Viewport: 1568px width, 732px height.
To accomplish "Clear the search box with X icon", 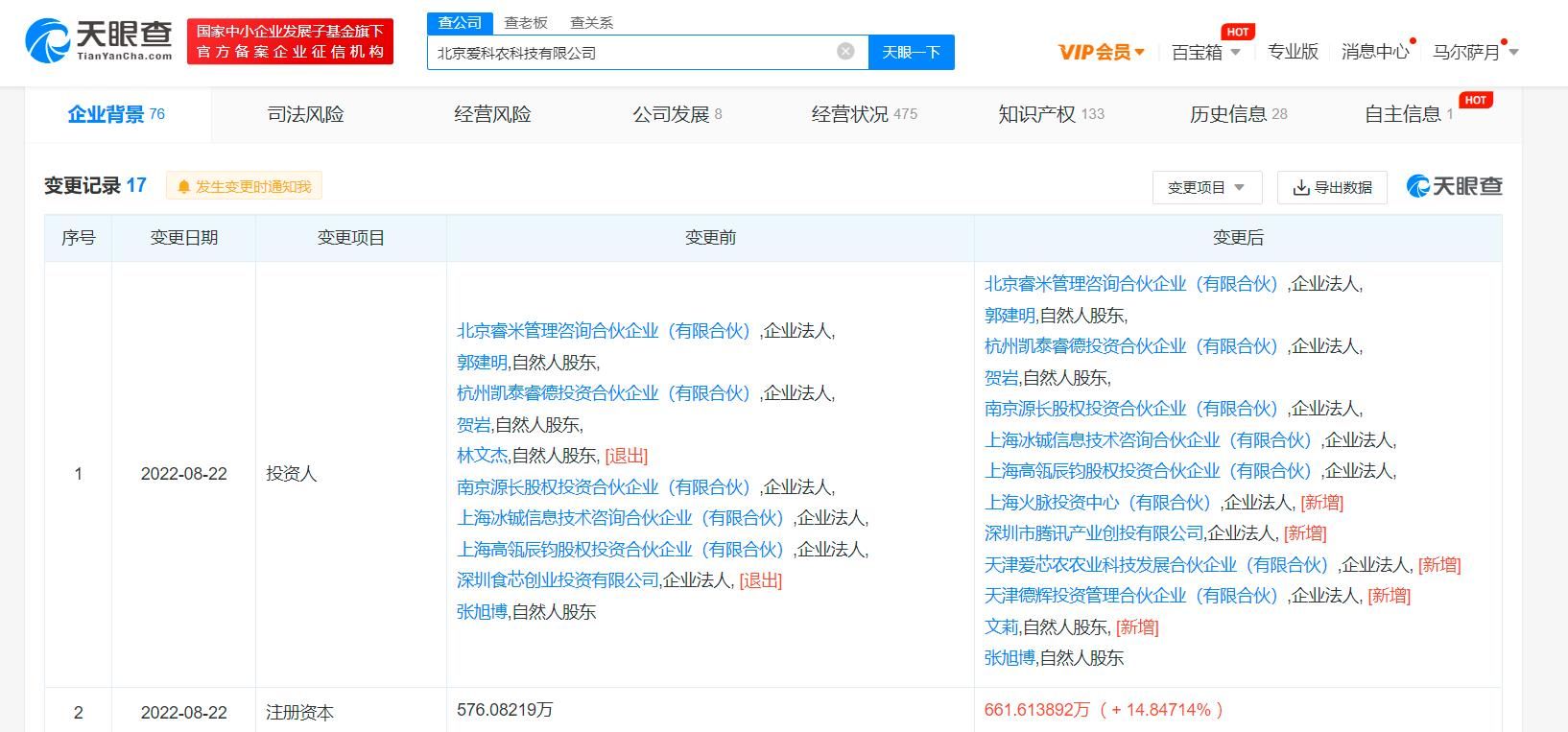I will [845, 52].
